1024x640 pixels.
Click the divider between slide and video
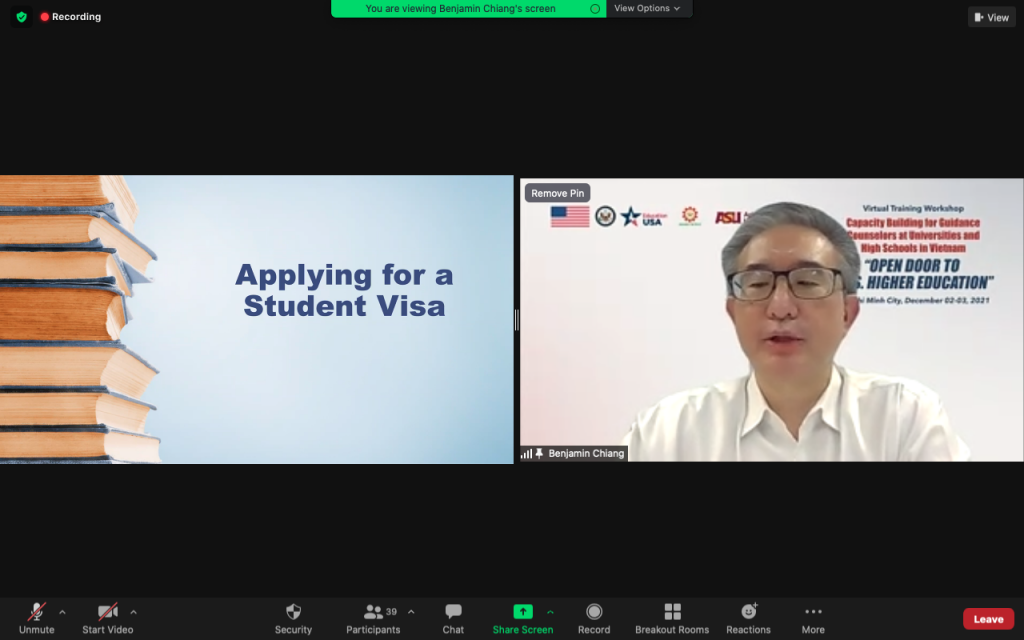517,320
